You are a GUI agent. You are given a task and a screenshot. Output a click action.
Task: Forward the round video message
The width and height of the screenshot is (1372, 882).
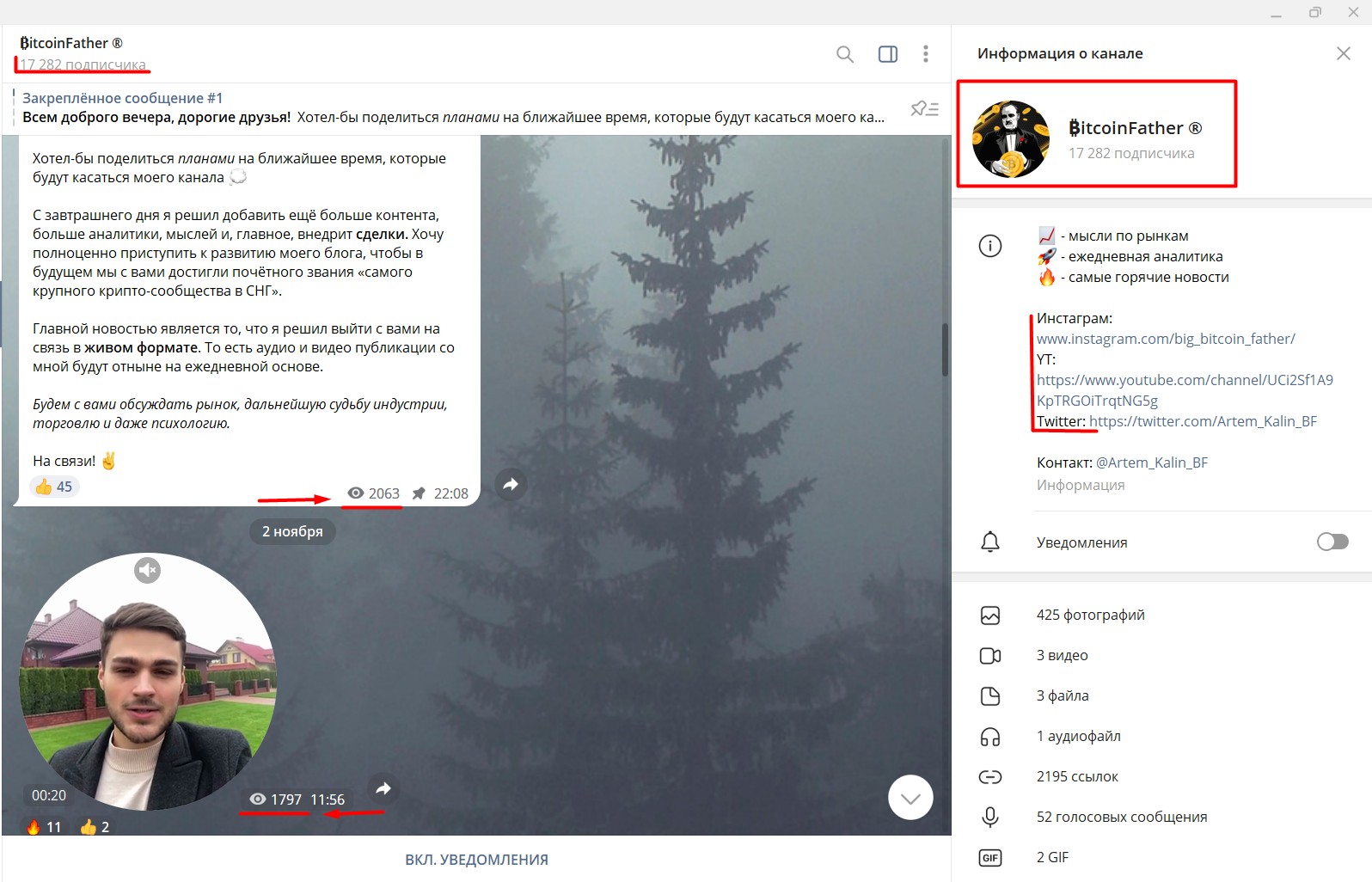(383, 788)
